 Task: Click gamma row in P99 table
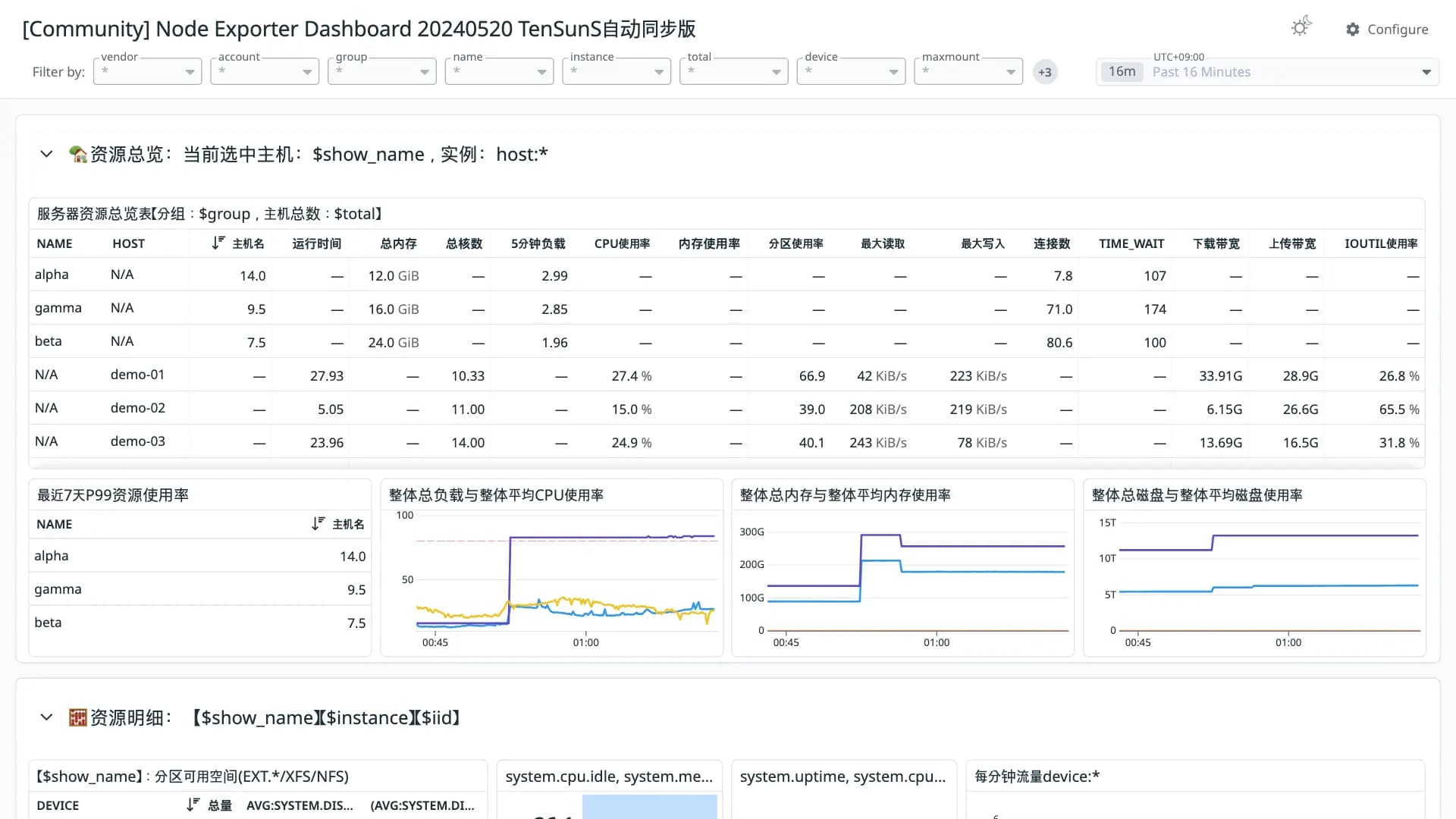point(200,589)
